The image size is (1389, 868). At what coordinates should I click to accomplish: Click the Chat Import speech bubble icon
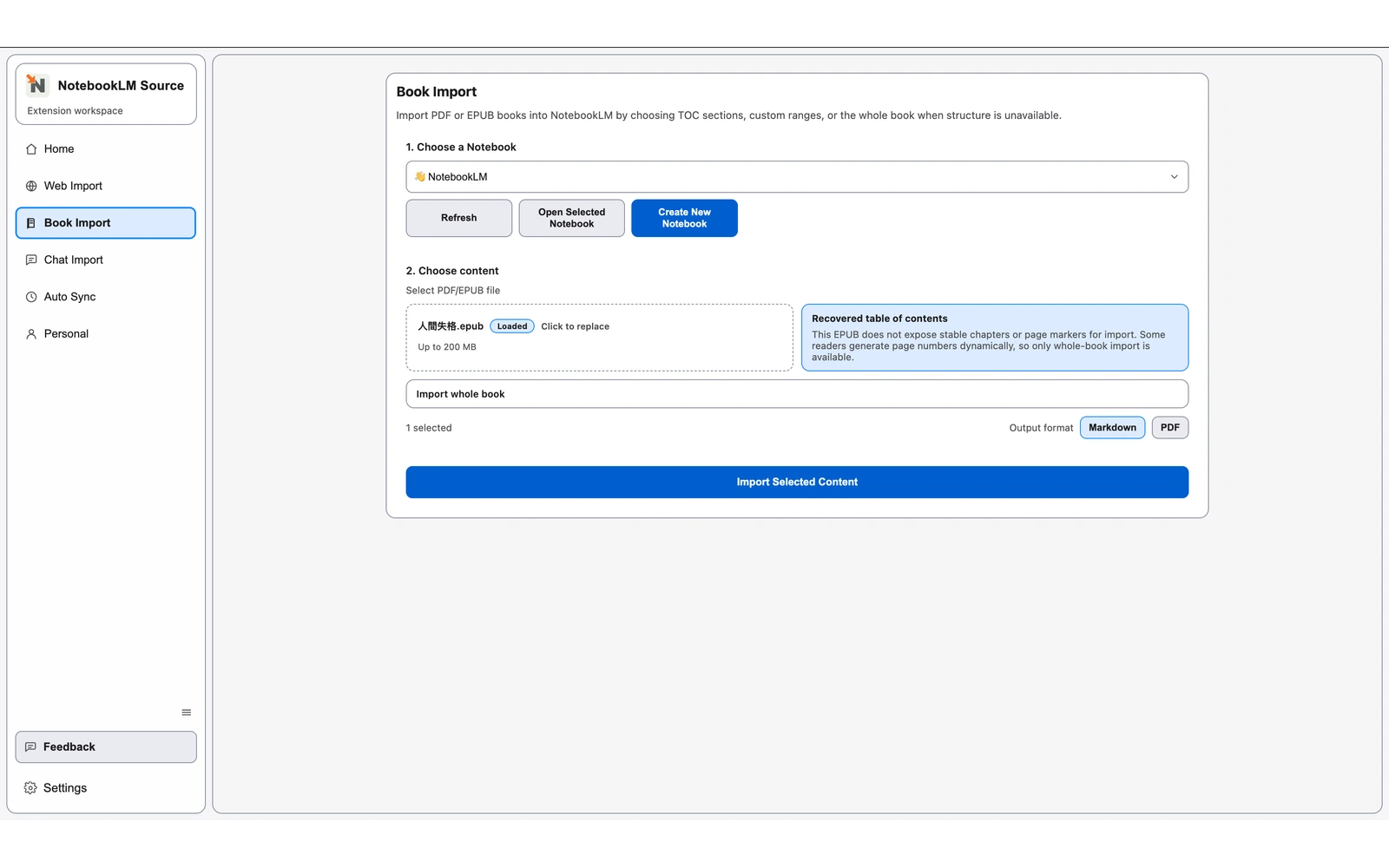(x=31, y=260)
